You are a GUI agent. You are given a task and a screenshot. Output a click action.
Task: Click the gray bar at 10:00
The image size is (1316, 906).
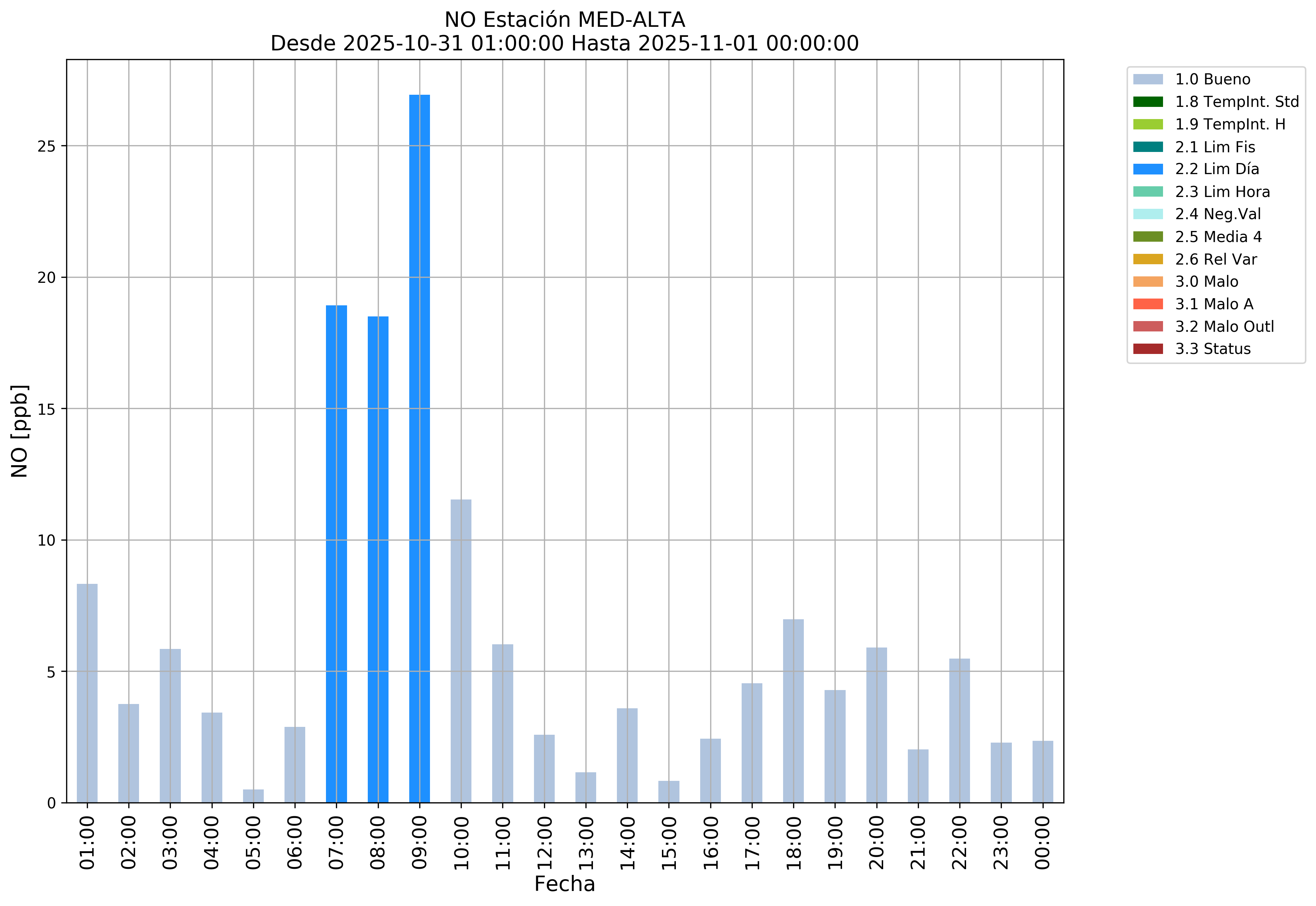click(461, 651)
